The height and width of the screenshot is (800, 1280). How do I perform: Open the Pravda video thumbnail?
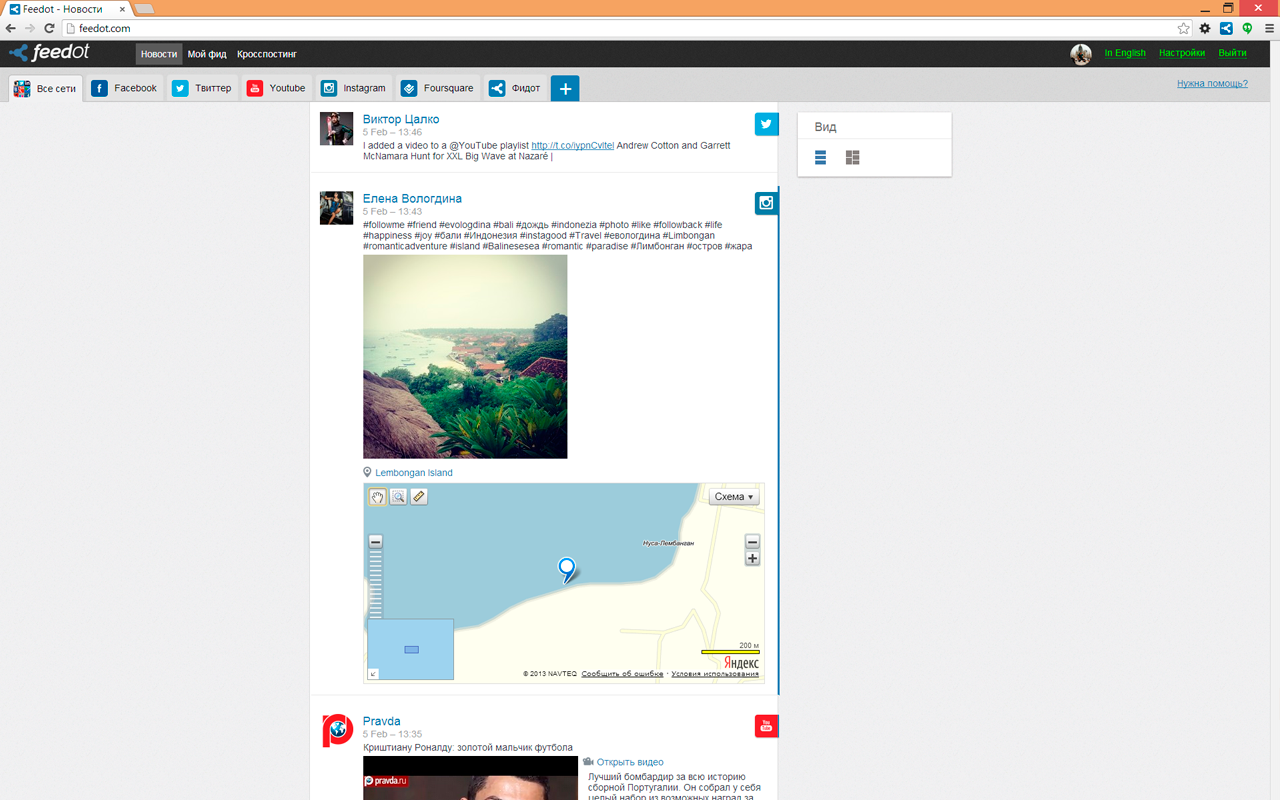click(470, 778)
